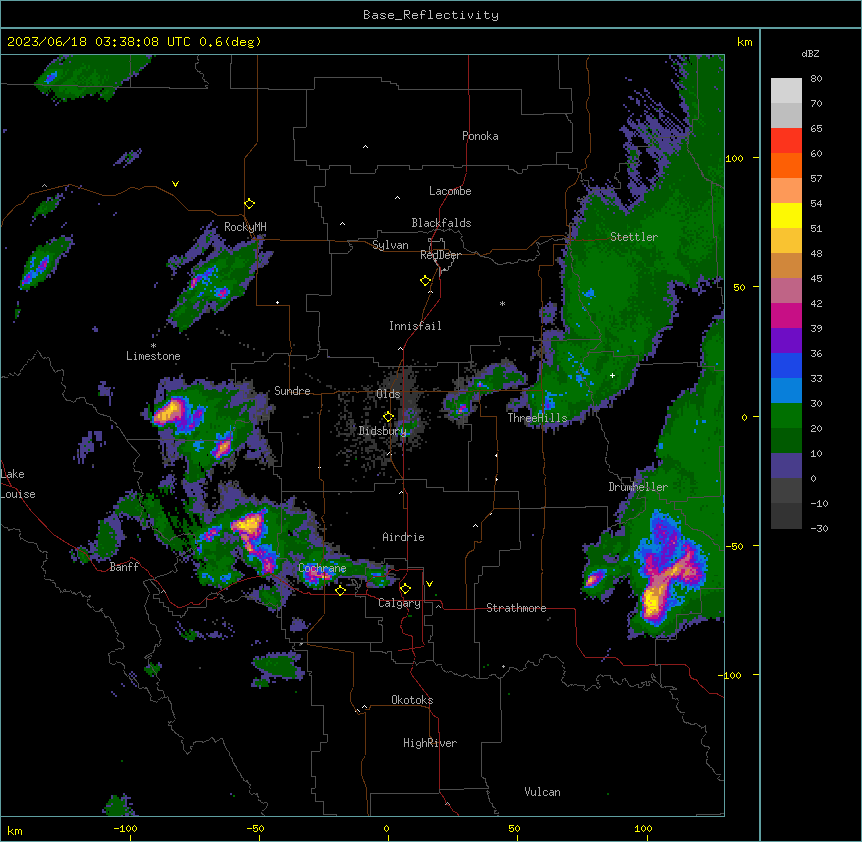
Task: Click the yellow storm core southeast of Drumheller
Action: [x=653, y=599]
